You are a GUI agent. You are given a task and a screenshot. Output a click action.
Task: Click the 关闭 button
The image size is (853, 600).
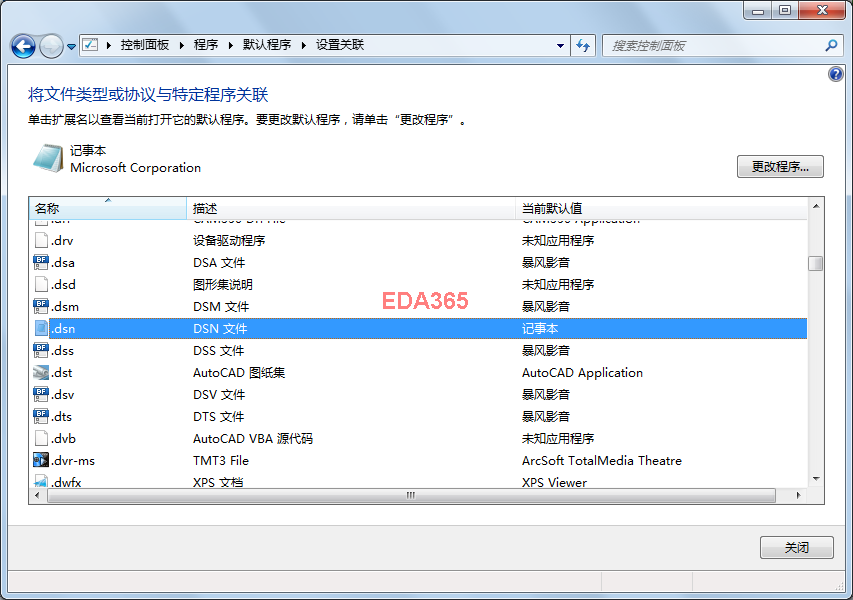click(796, 547)
